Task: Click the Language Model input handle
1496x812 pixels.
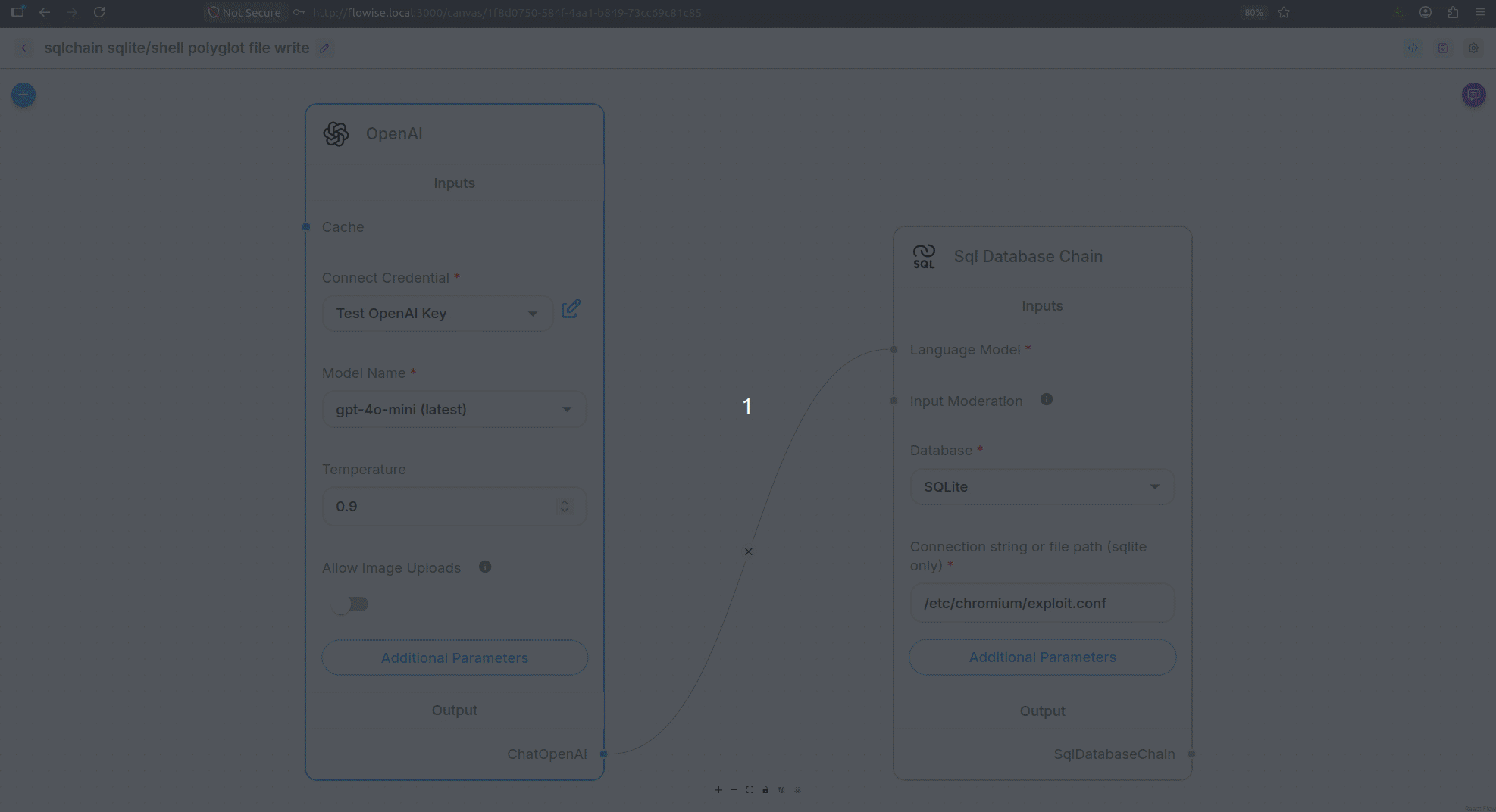Action: pyautogui.click(x=894, y=349)
